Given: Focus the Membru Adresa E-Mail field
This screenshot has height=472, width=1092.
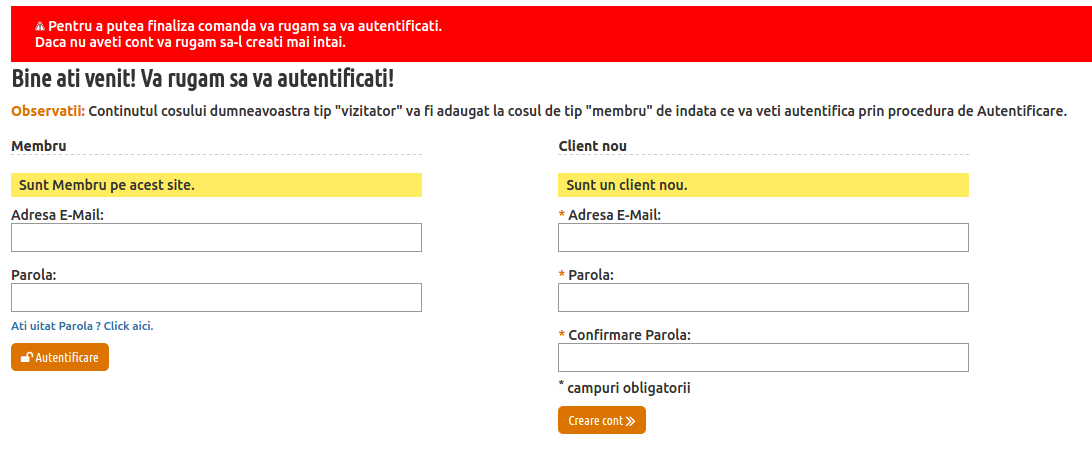Looking at the screenshot, I should 217,237.
